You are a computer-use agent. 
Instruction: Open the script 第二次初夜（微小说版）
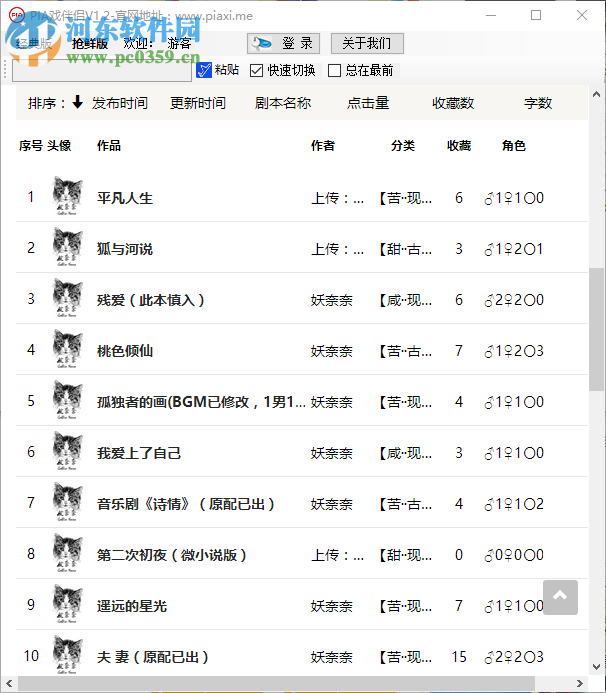(x=172, y=555)
